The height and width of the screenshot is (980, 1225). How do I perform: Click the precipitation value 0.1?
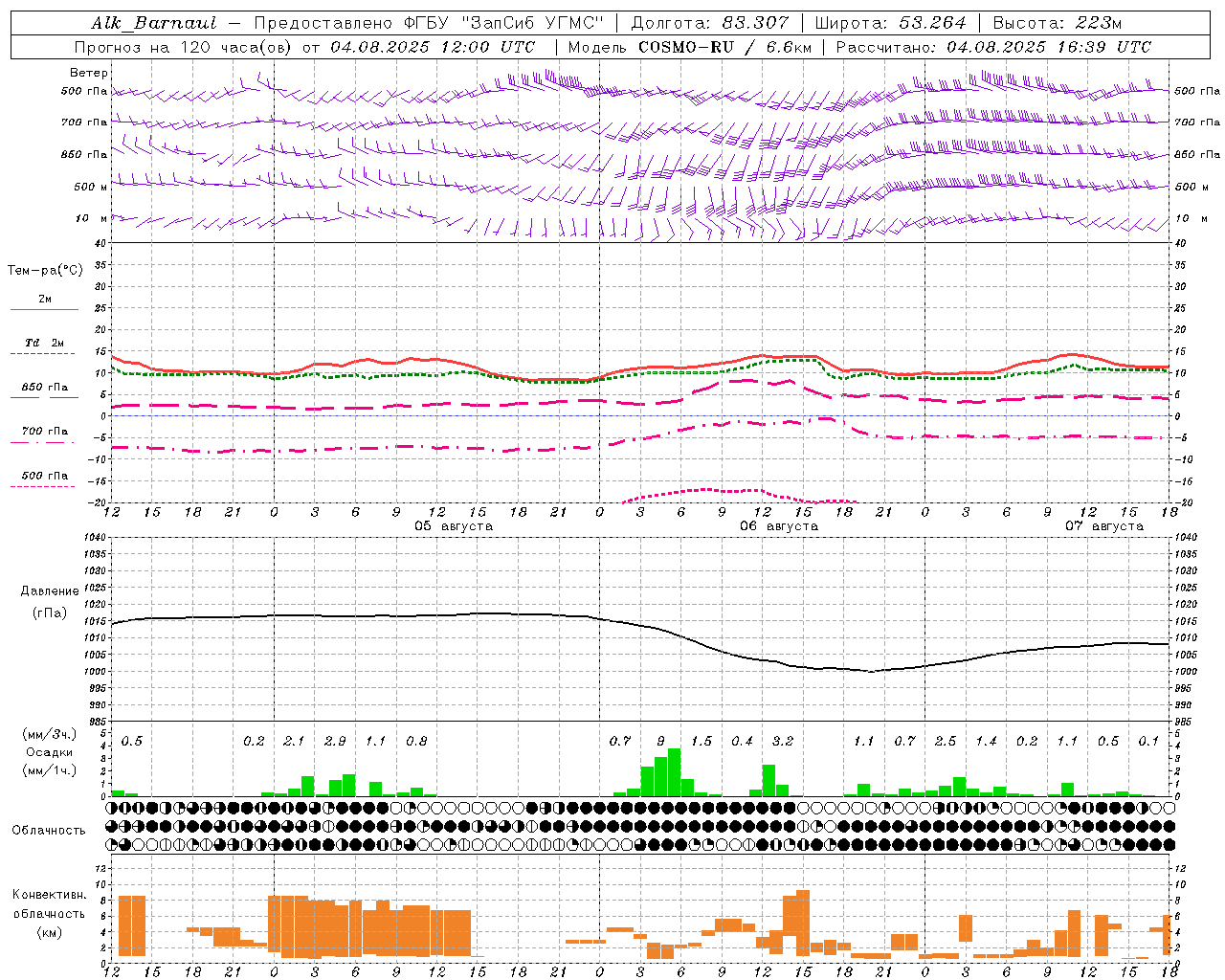tap(1148, 741)
